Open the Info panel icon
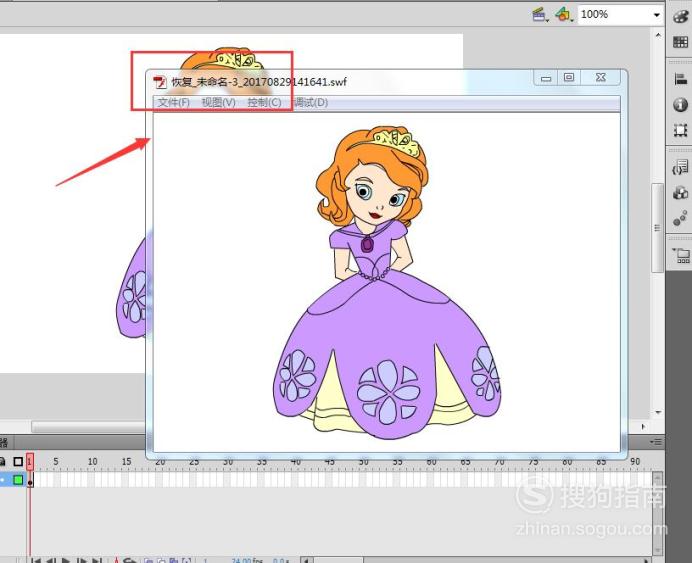Image resolution: width=692 pixels, height=563 pixels. 680,105
